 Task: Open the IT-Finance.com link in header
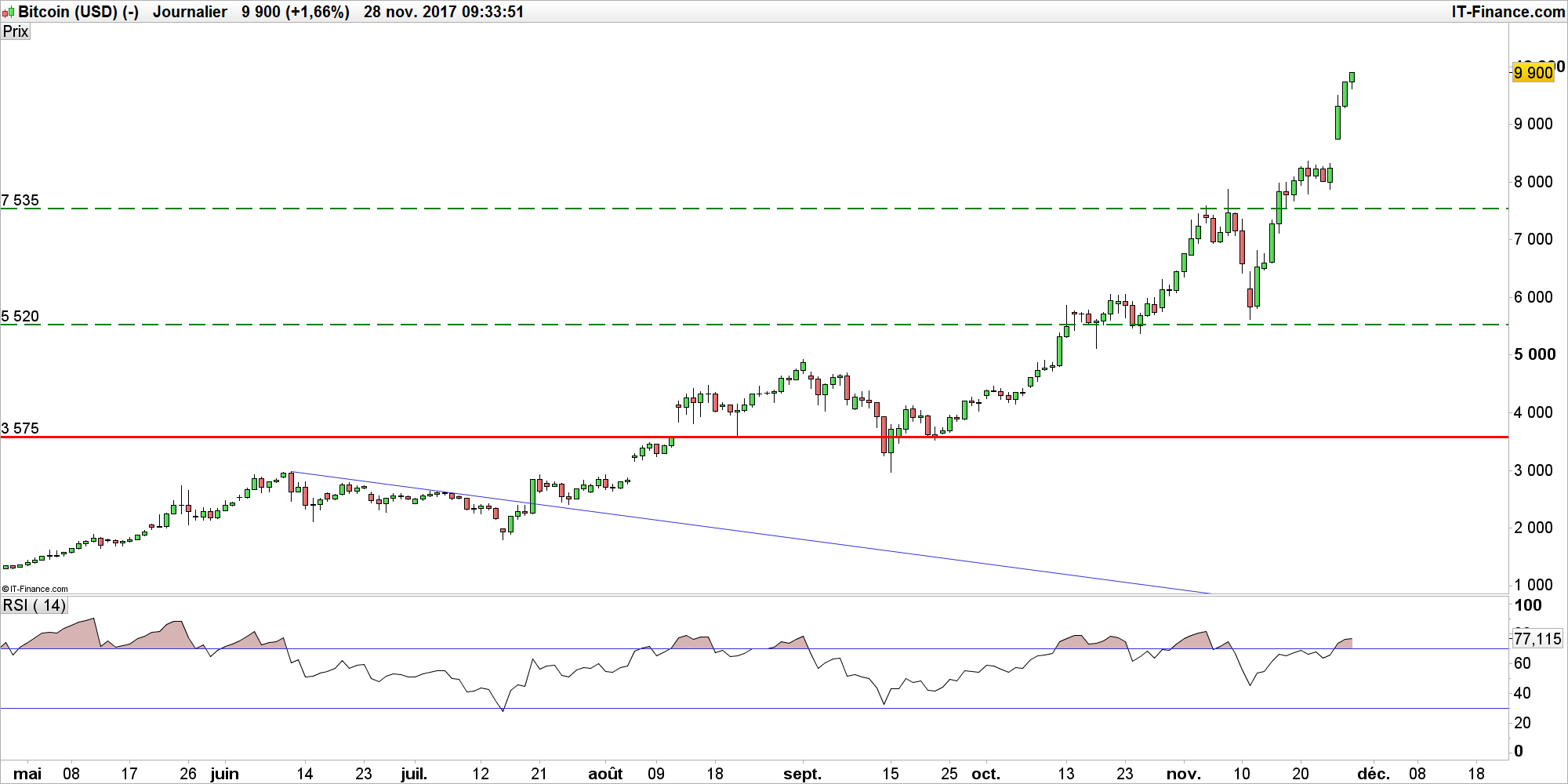coord(1508,12)
